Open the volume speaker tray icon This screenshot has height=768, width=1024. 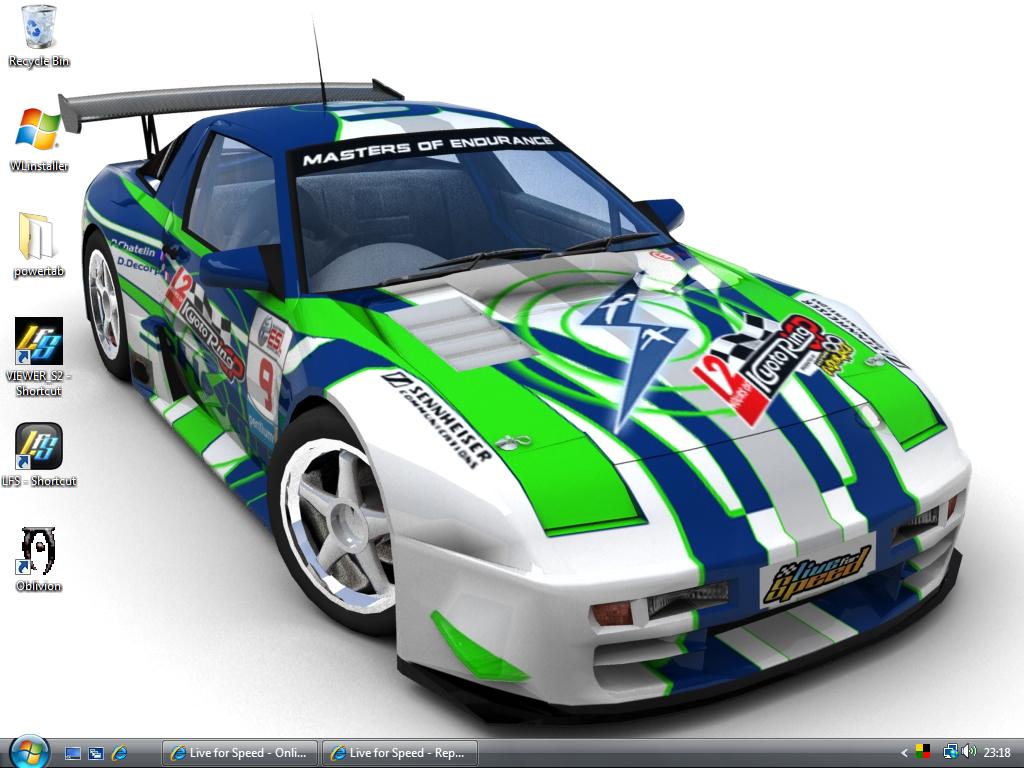[968, 752]
